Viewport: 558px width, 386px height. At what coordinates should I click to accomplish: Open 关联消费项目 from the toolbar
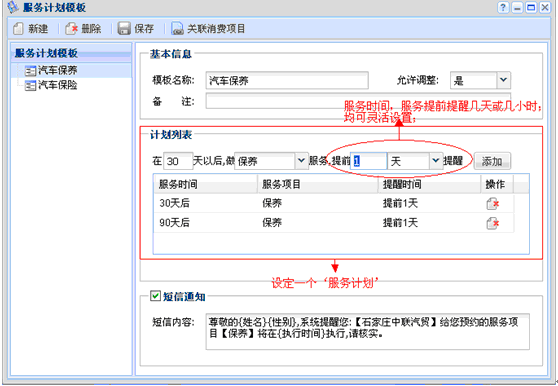tap(208, 29)
